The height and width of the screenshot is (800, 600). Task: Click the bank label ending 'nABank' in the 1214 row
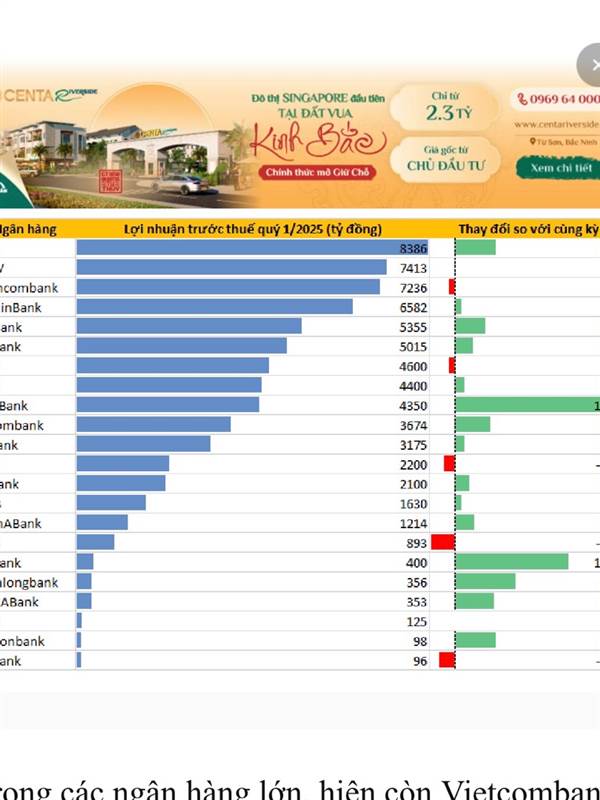click(x=21, y=523)
